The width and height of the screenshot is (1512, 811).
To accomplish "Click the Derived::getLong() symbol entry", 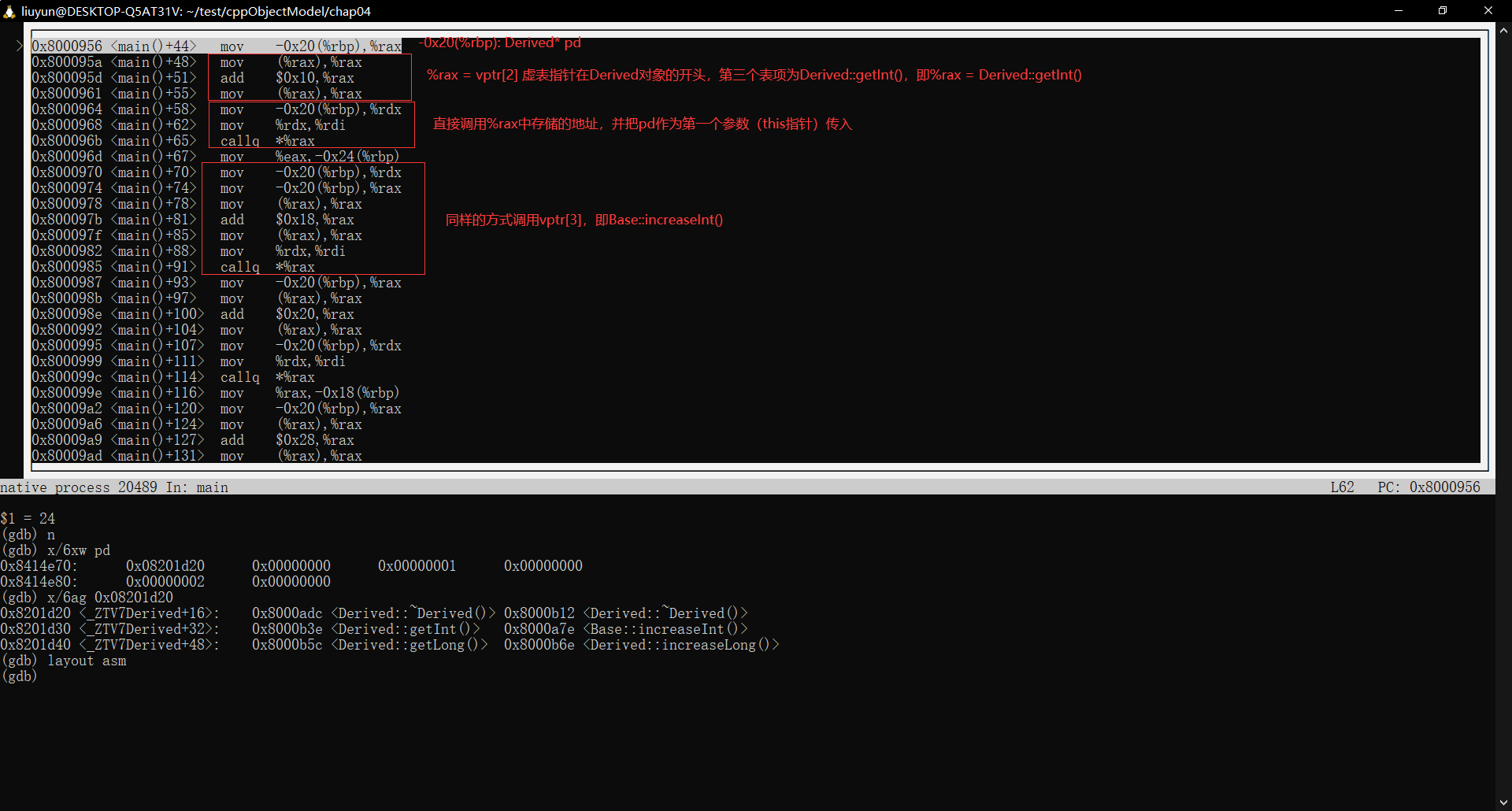I will point(409,645).
